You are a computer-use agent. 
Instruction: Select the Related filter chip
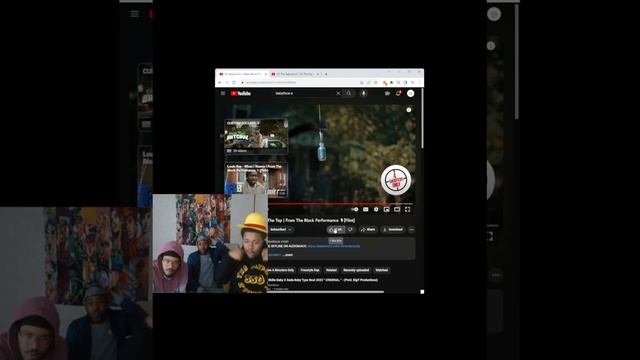click(x=331, y=270)
